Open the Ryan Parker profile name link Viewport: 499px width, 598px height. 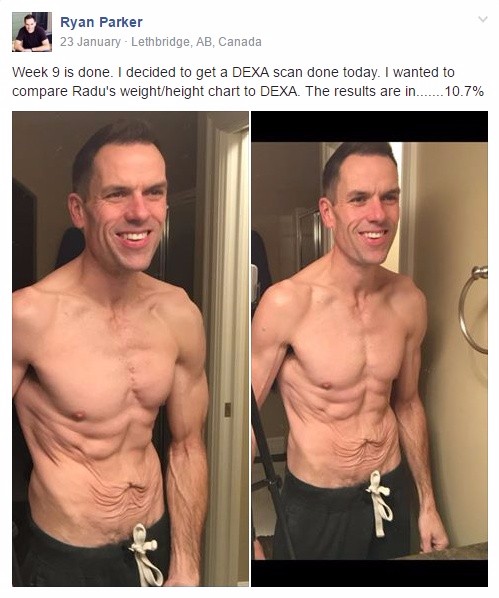tap(101, 22)
